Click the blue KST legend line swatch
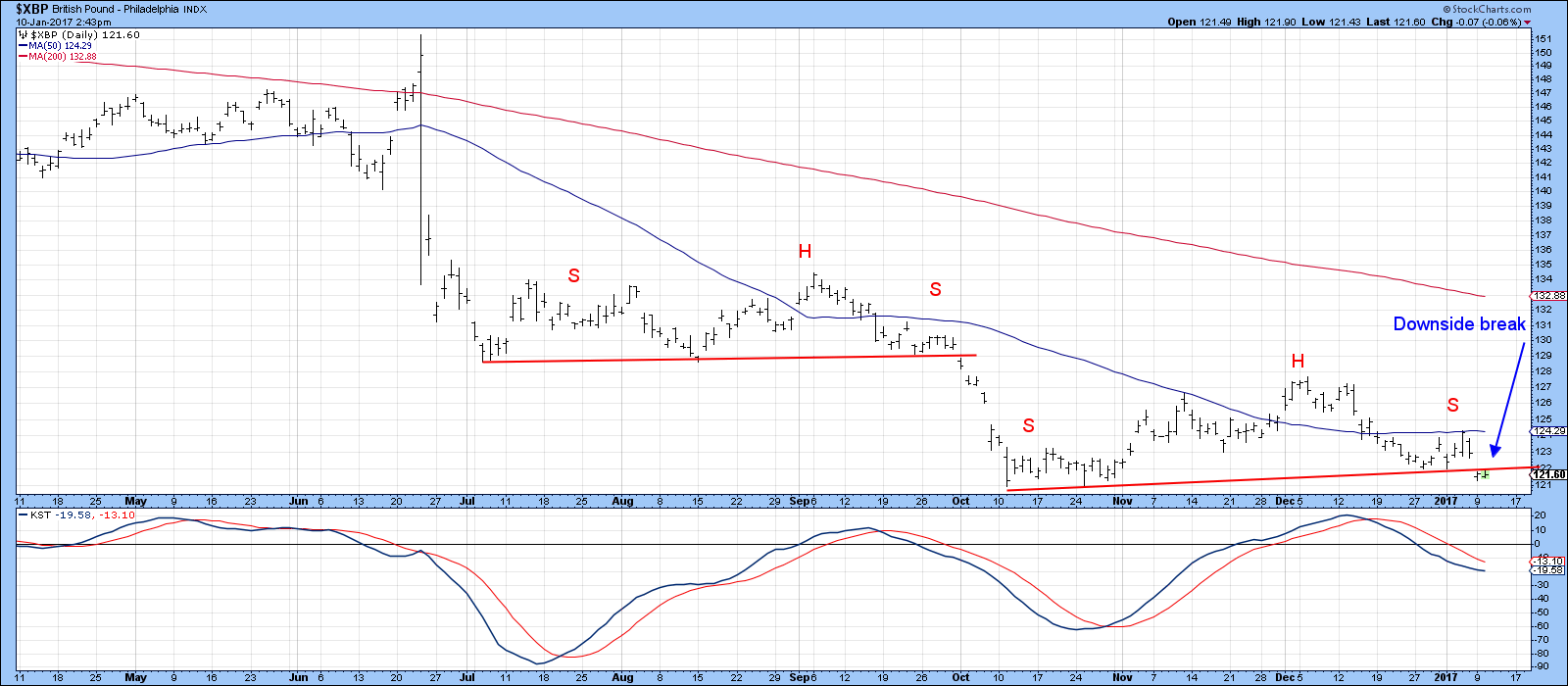 coord(23,513)
